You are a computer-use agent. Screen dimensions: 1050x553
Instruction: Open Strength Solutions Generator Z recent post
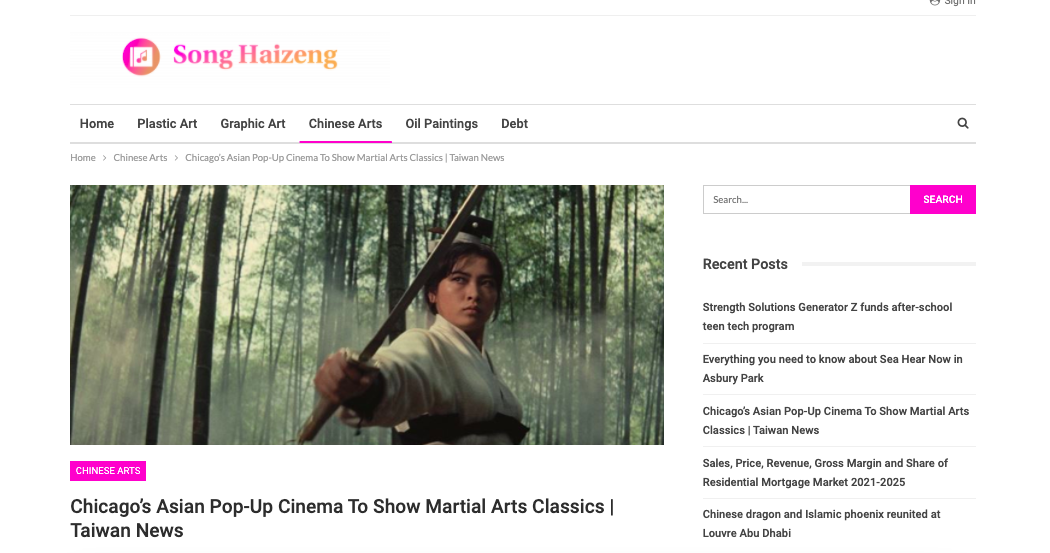coord(827,317)
